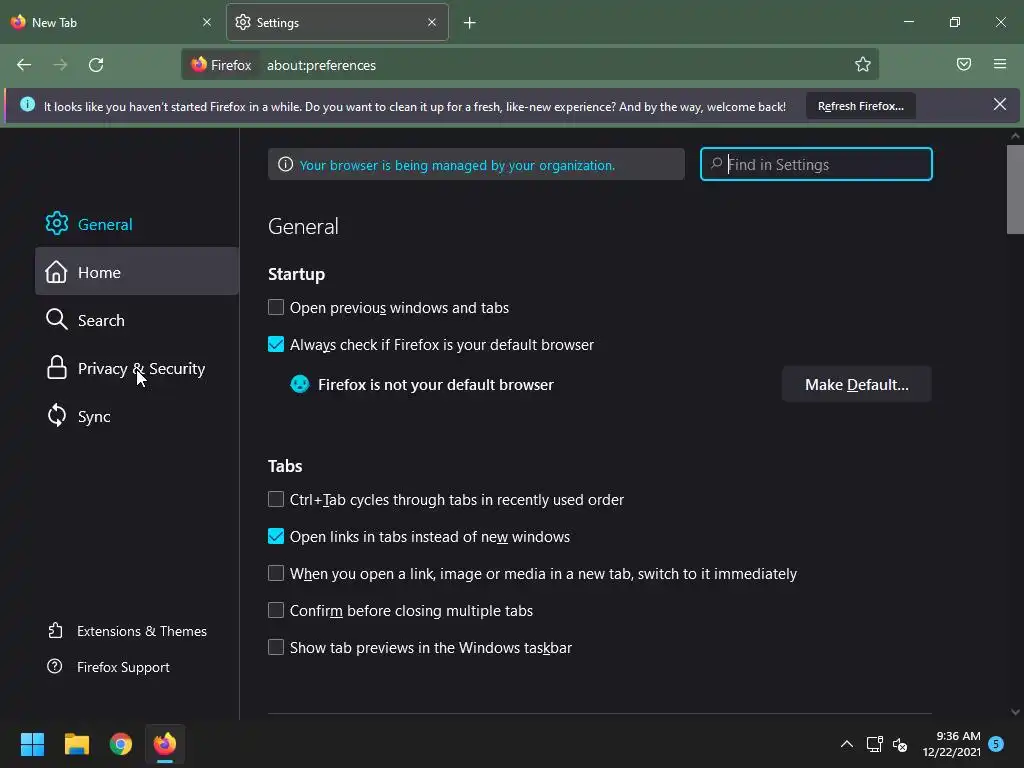Click the Firefox identity icon in the address bar
Viewport: 1024px width, 768px height.
[199, 64]
